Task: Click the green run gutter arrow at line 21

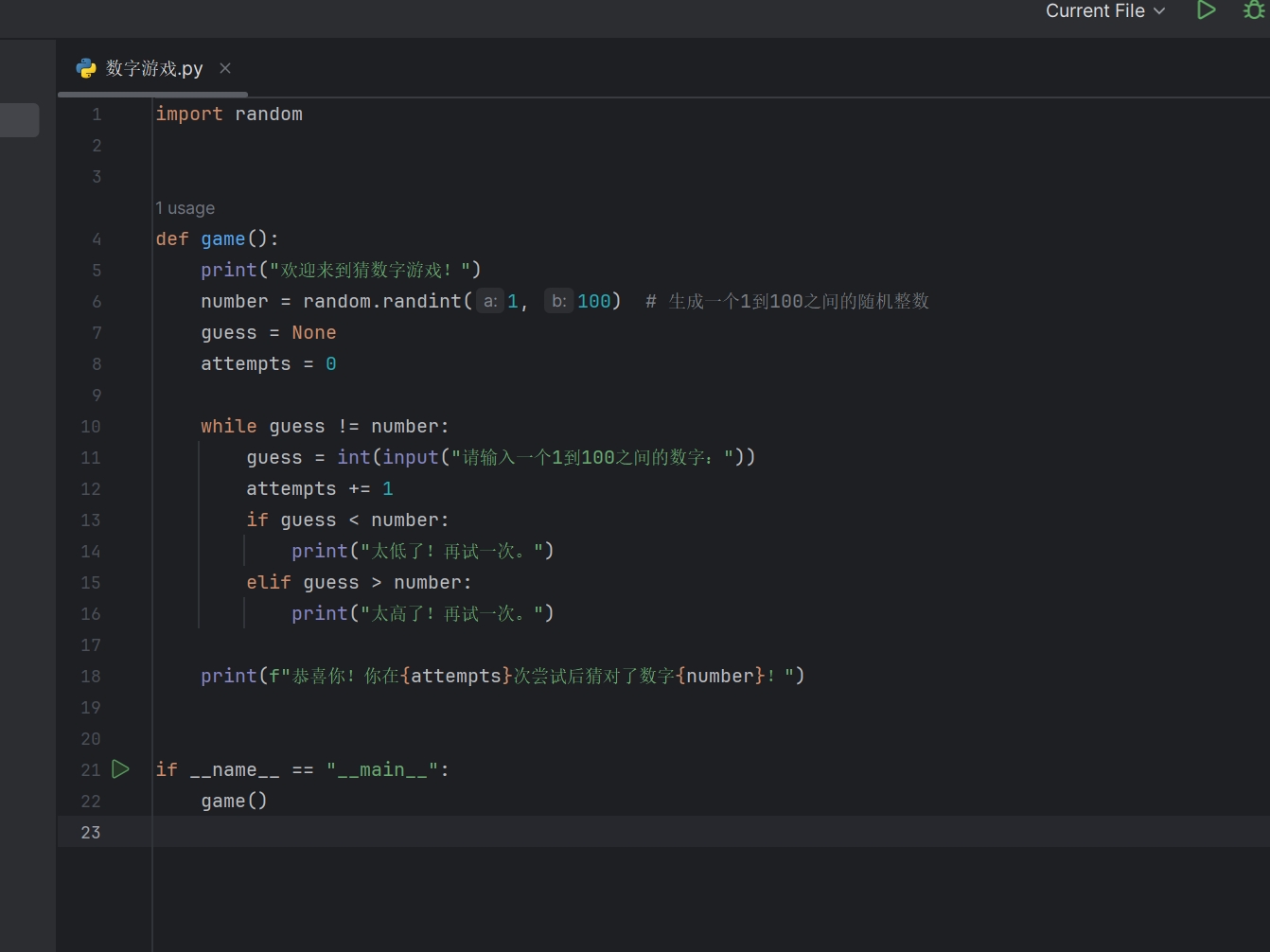Action: click(121, 769)
